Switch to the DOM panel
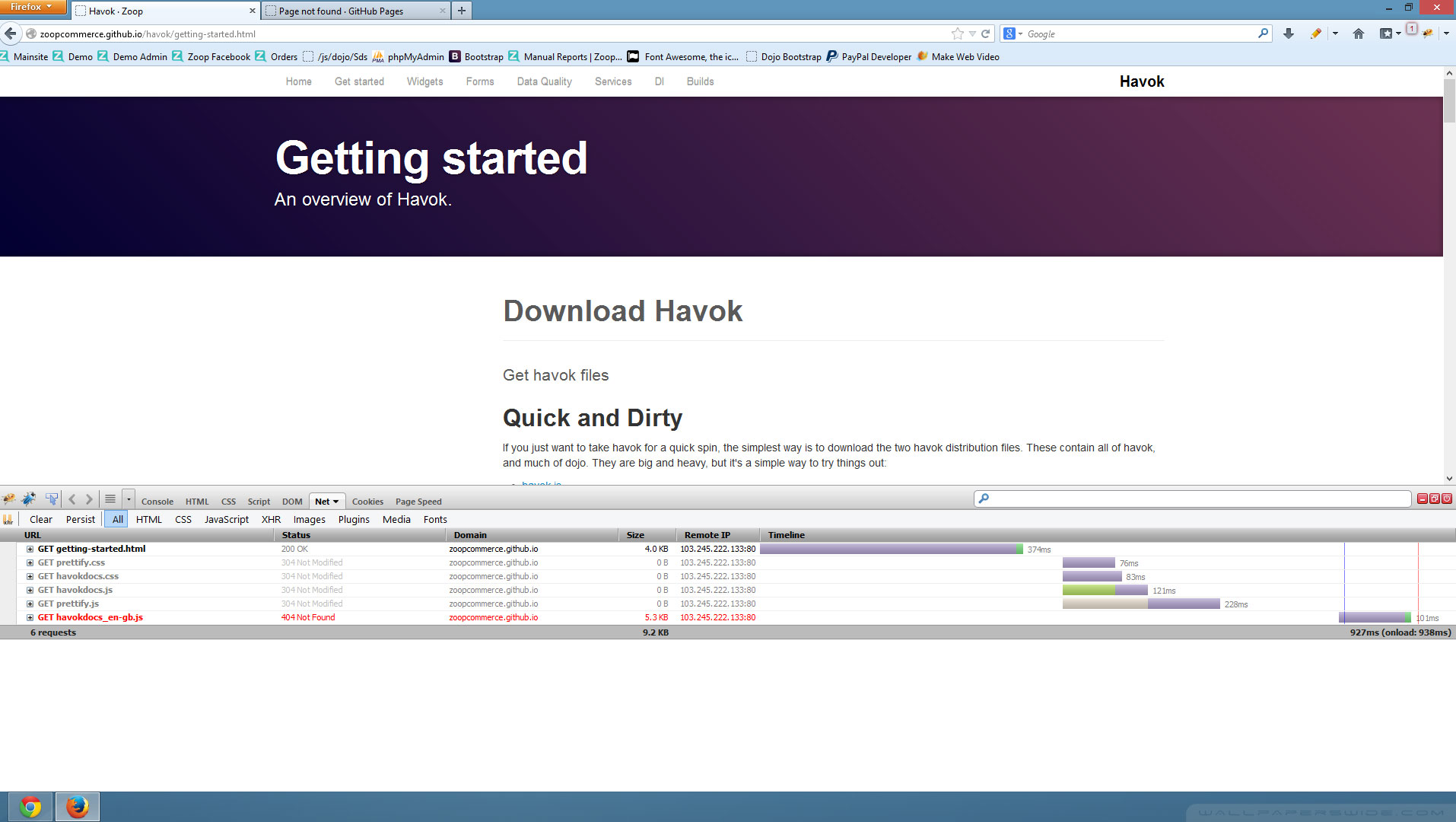The width and height of the screenshot is (1456, 822). [292, 502]
